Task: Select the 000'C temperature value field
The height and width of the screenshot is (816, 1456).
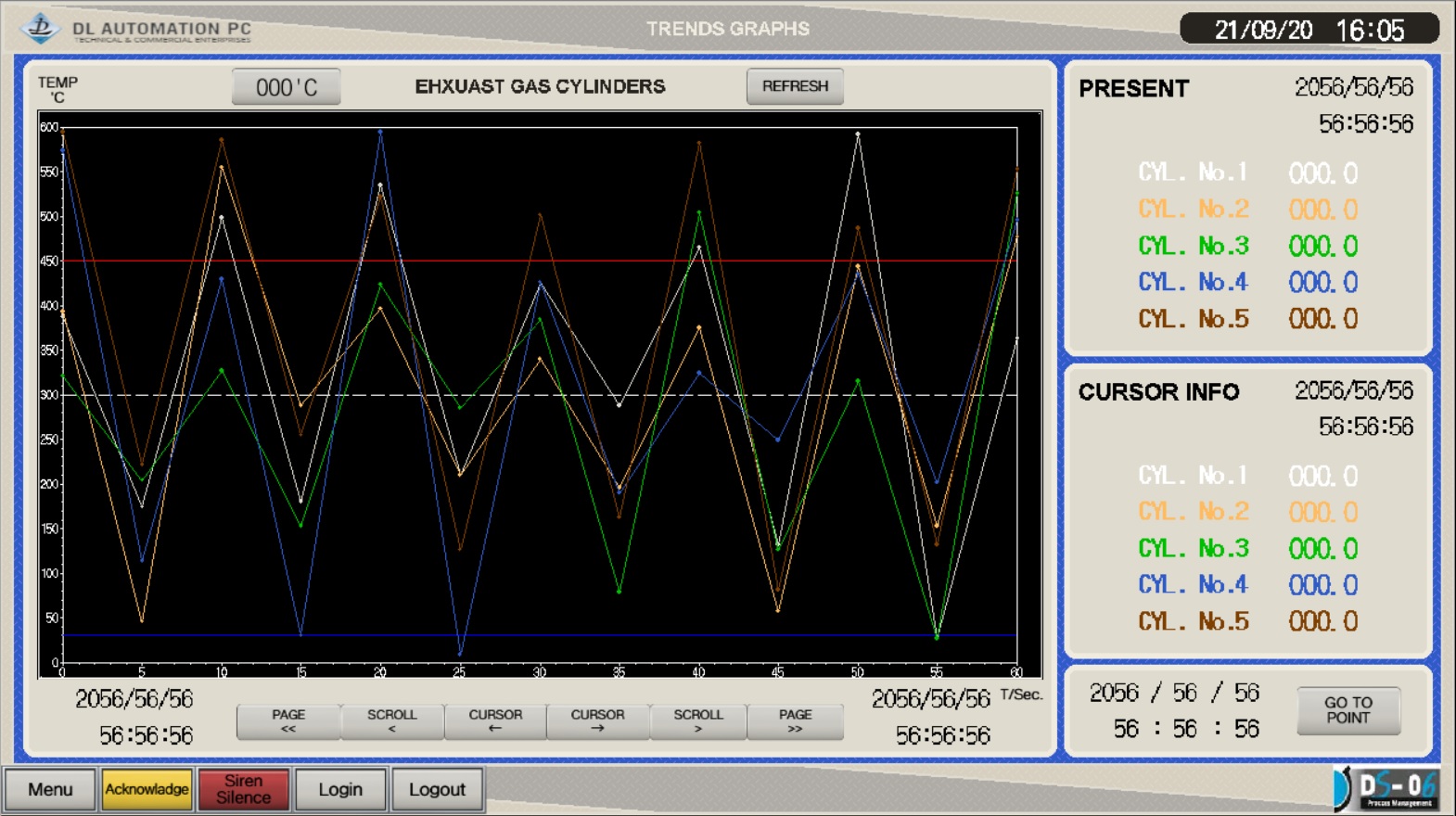Action: pos(287,87)
